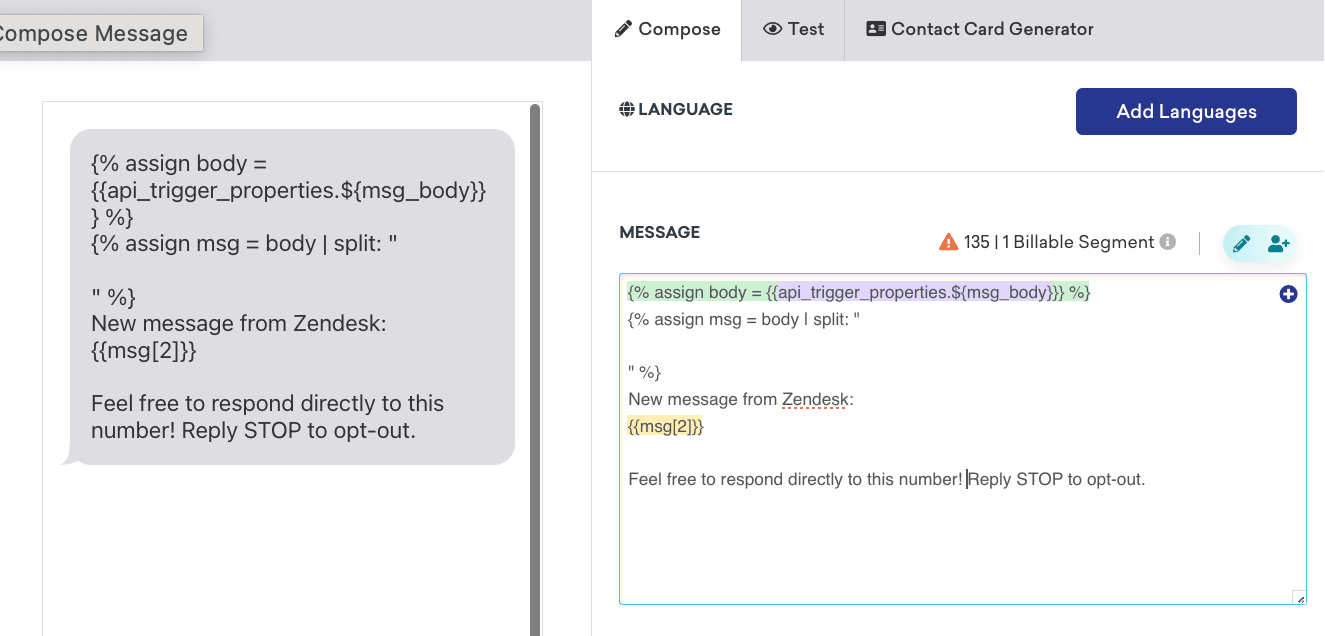
Task: Click the pencil edit icon above message box
Action: 1241,243
